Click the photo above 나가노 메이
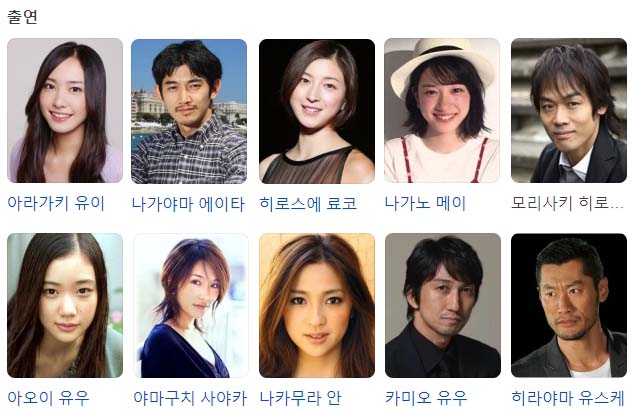The height and width of the screenshot is (410, 632). coord(442,110)
